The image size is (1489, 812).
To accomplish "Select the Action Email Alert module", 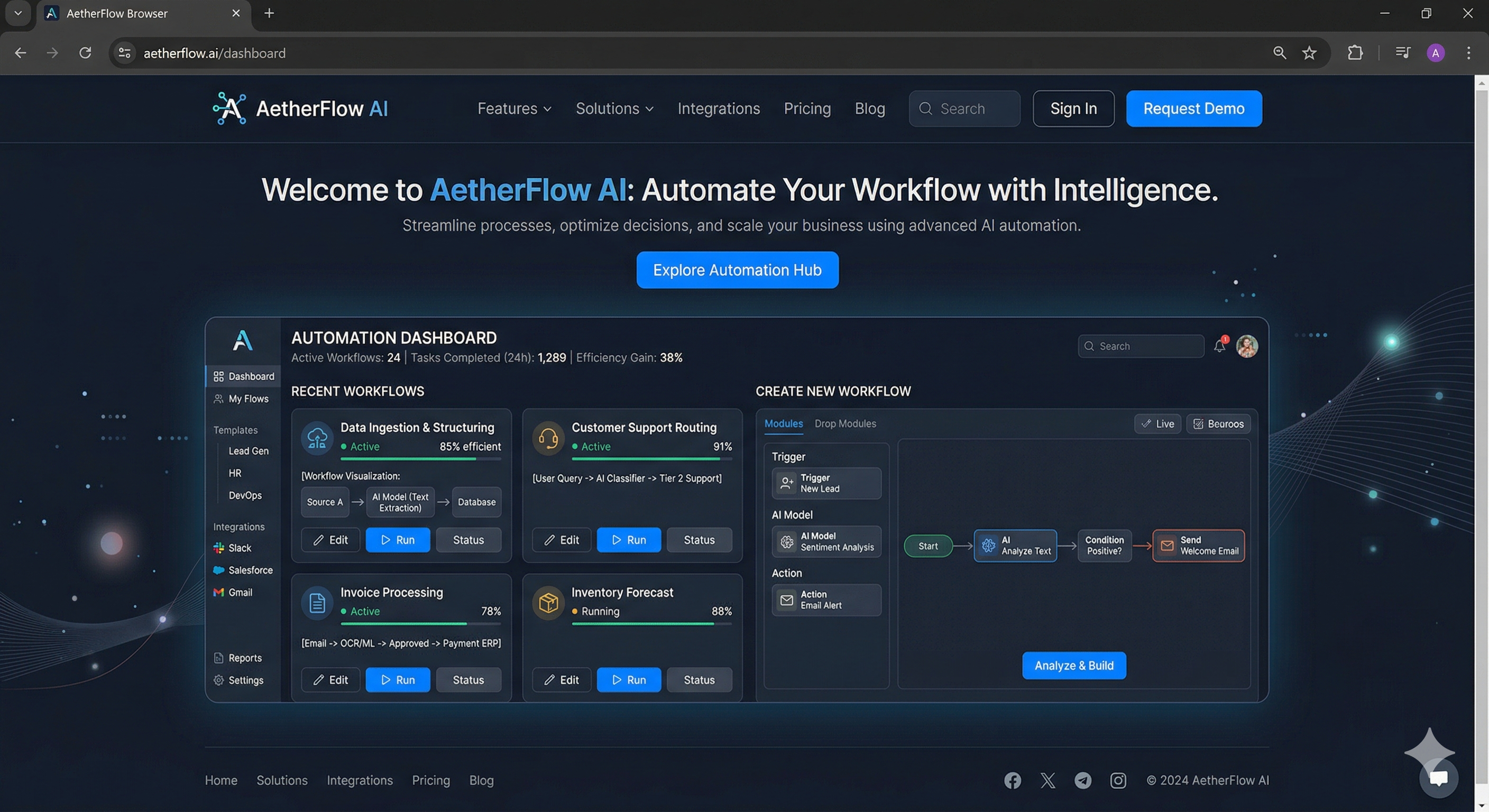I will (x=826, y=599).
